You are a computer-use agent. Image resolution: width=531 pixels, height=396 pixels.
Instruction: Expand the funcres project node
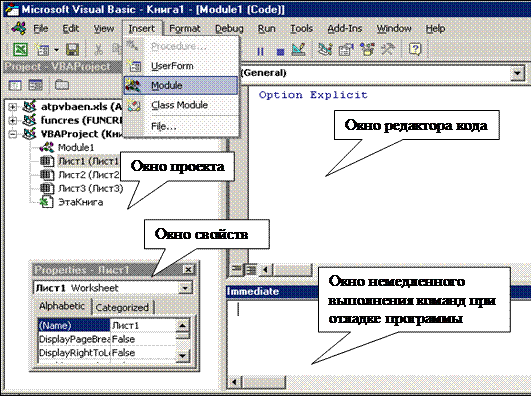(x=13, y=121)
